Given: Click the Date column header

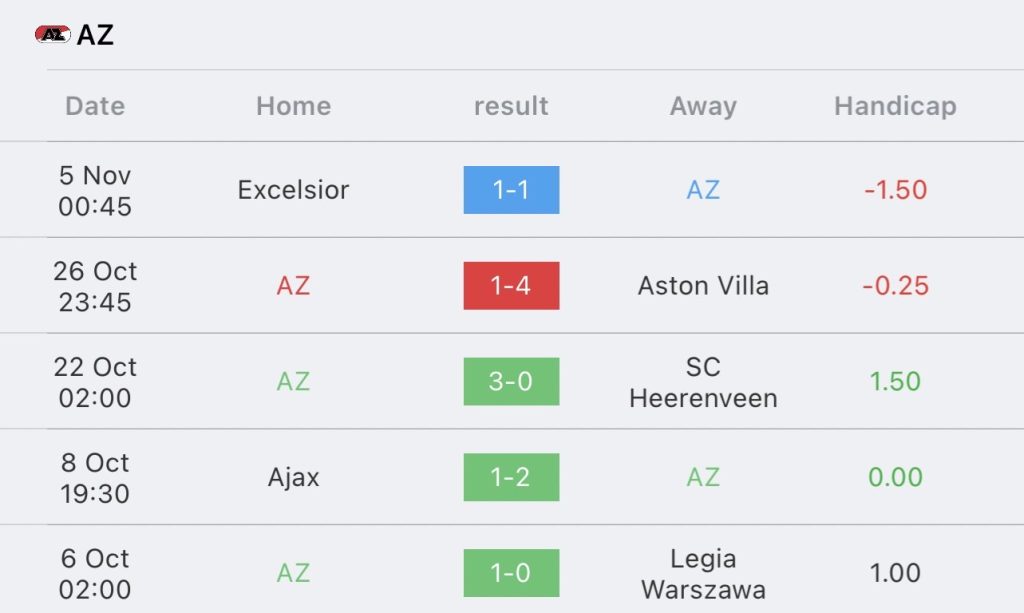Looking at the screenshot, I should pos(95,106).
